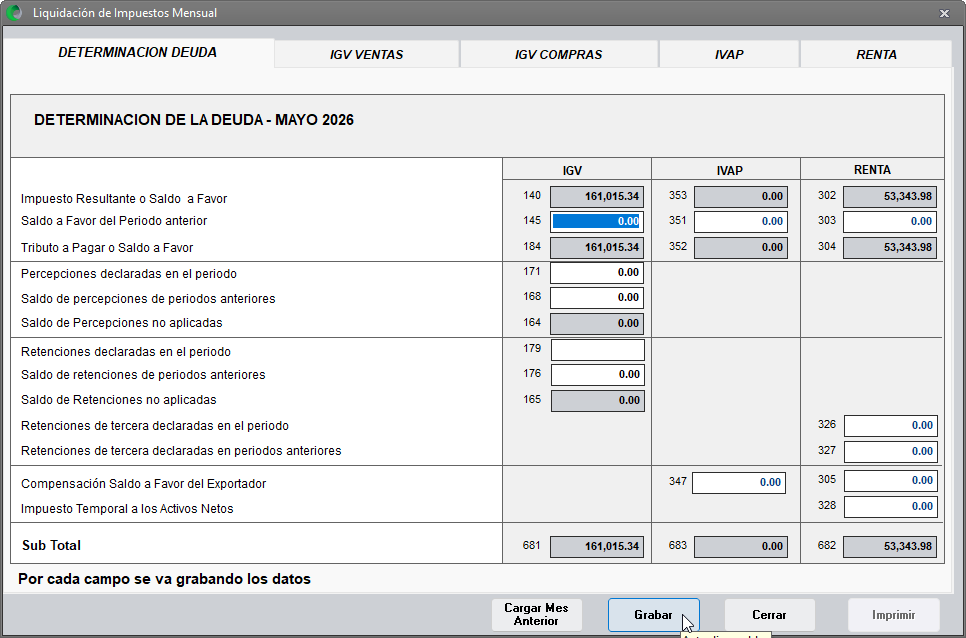Image resolution: width=966 pixels, height=638 pixels.
Task: Click field 351 IVAP saldo anterior
Action: 741,221
